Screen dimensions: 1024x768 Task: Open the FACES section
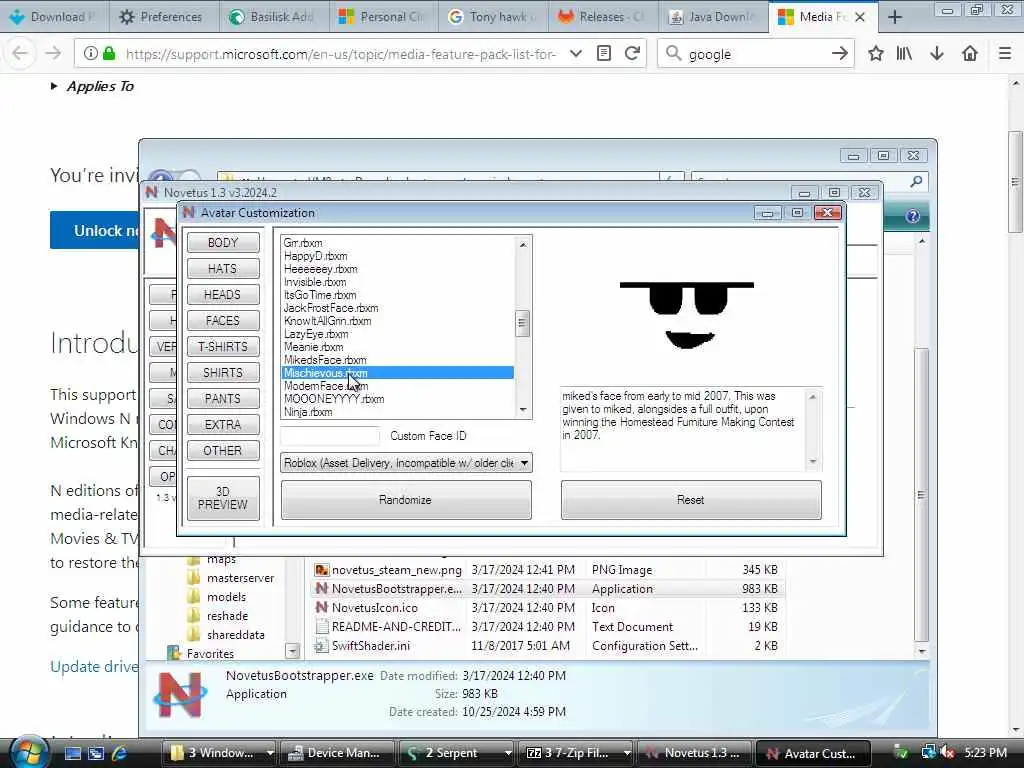tap(223, 321)
